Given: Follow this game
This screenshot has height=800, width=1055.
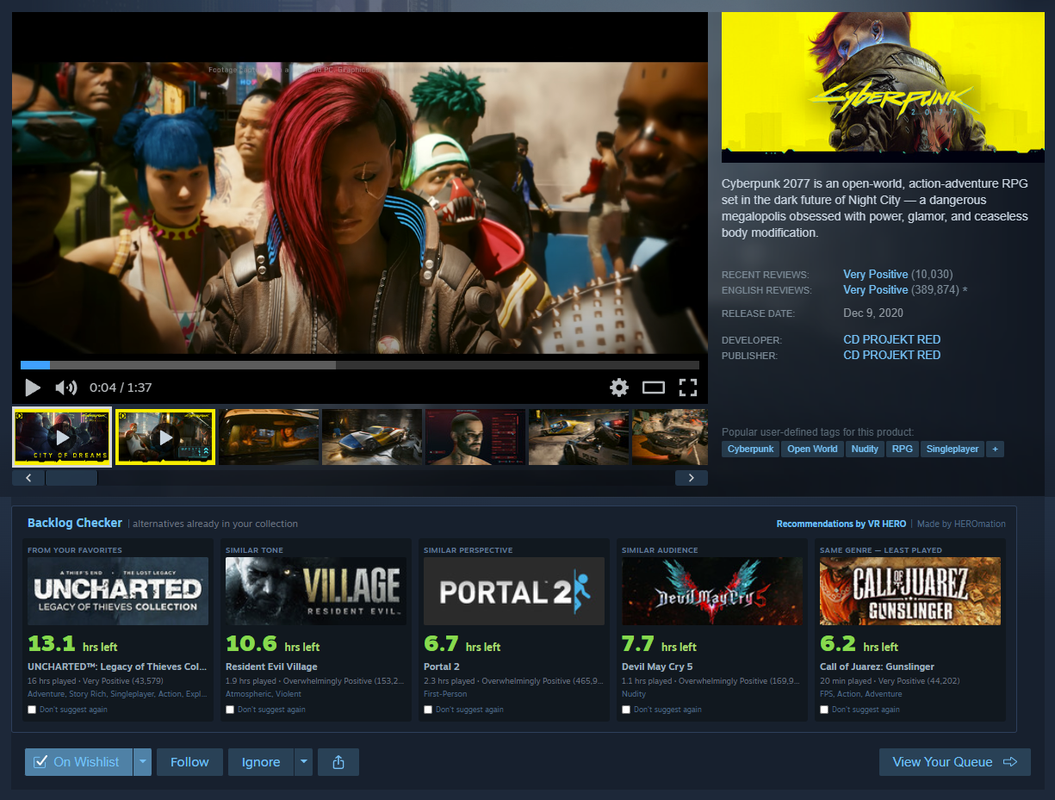Looking at the screenshot, I should (x=190, y=762).
